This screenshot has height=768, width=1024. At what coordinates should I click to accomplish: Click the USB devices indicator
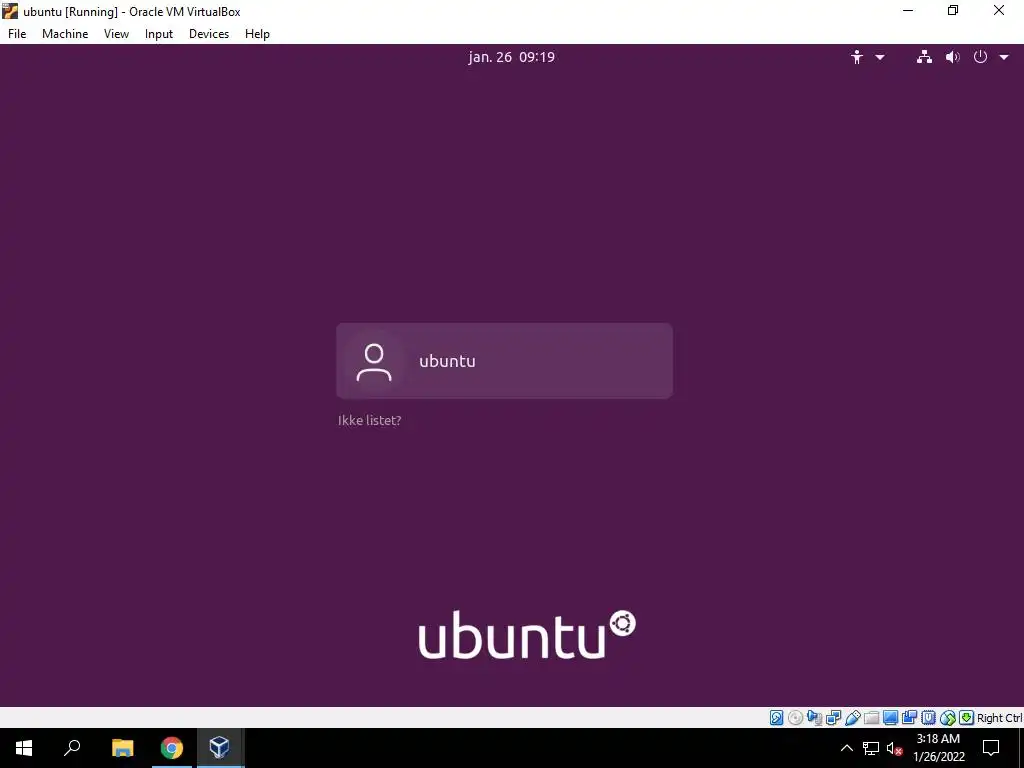(853, 718)
